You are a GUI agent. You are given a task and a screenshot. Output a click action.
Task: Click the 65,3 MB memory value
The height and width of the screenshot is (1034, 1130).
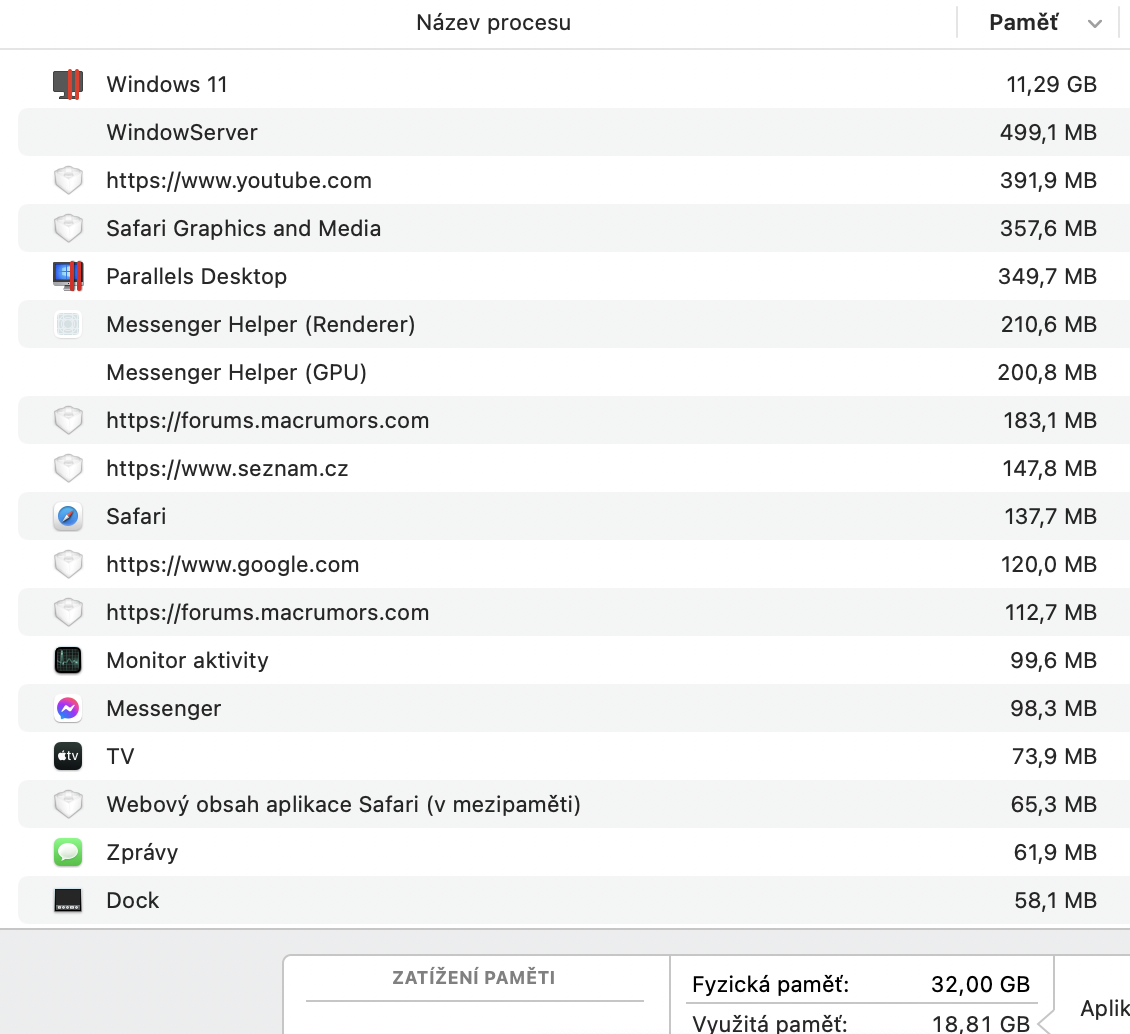click(1054, 804)
